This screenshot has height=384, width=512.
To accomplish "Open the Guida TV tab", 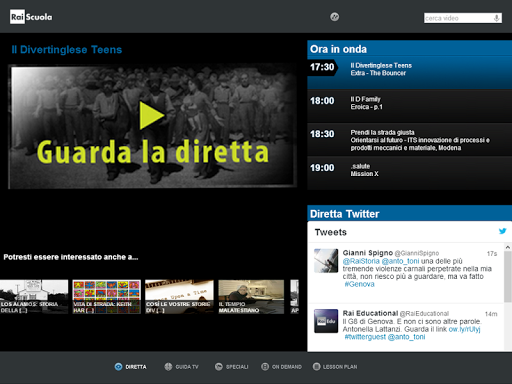I will click(x=182, y=367).
